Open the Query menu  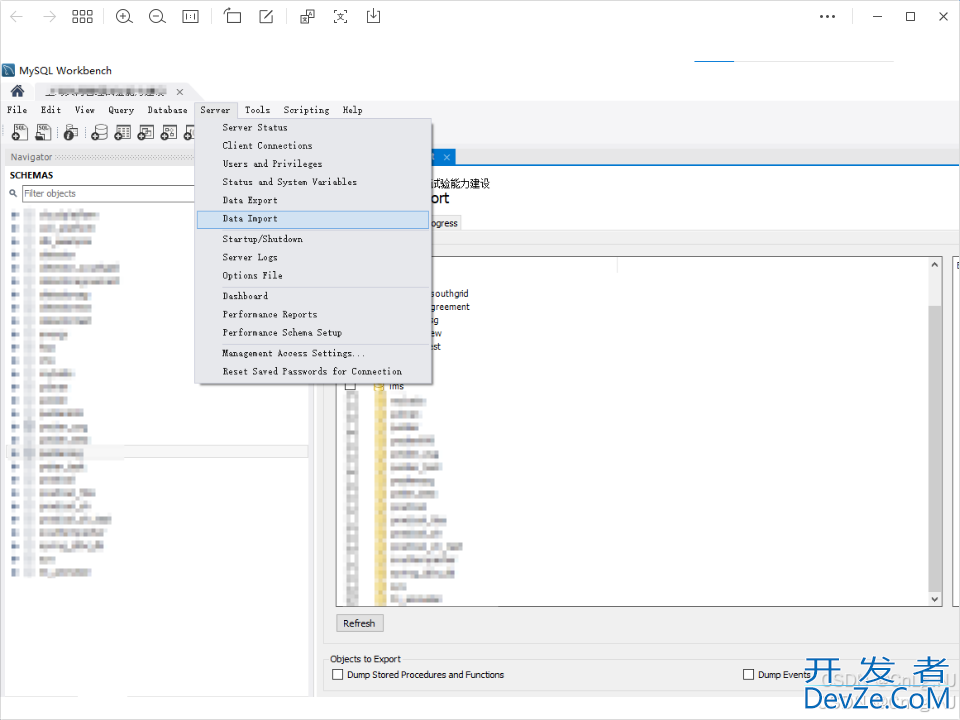point(121,110)
